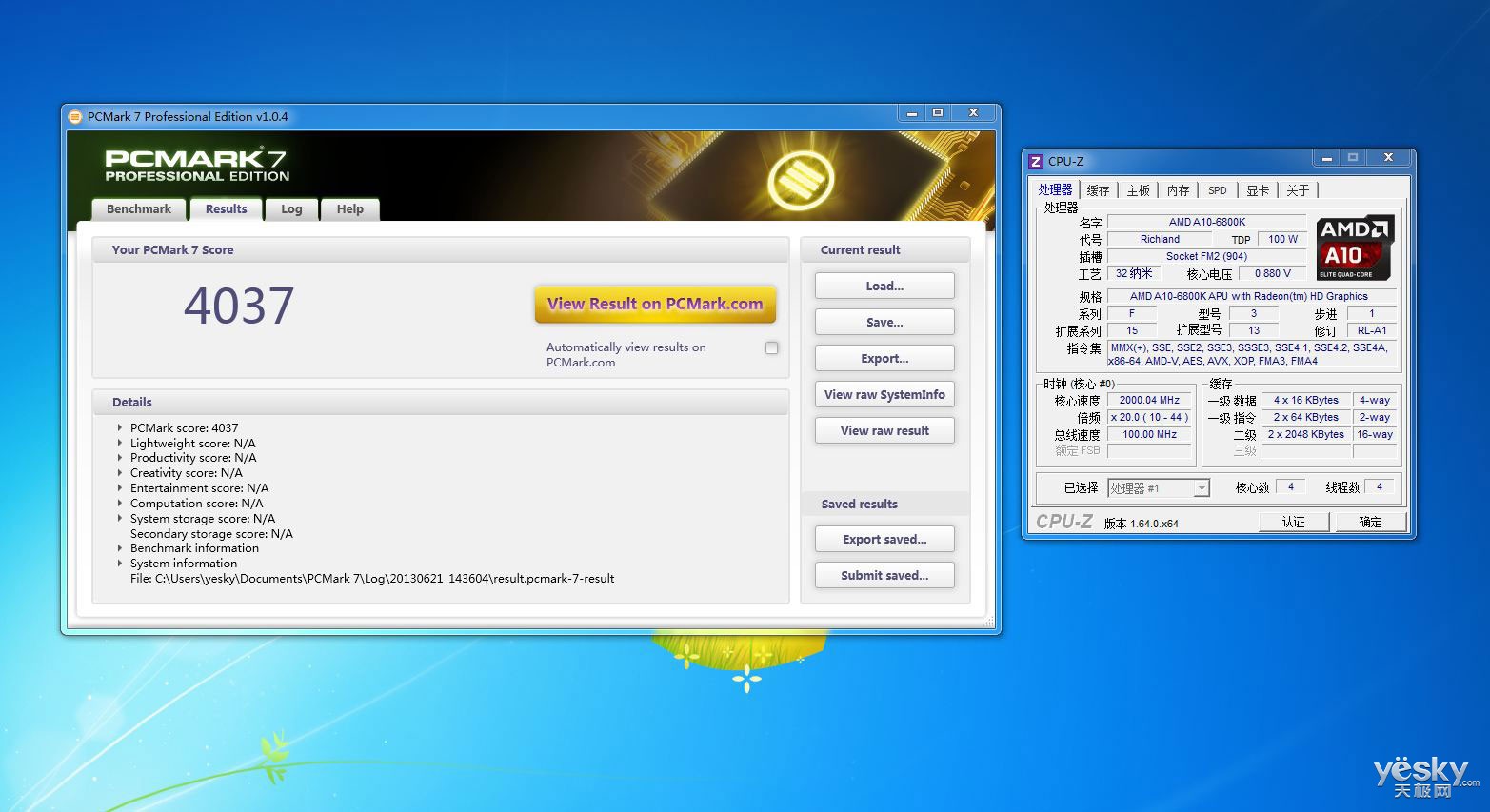Click the 100 W TDP value

[1282, 239]
